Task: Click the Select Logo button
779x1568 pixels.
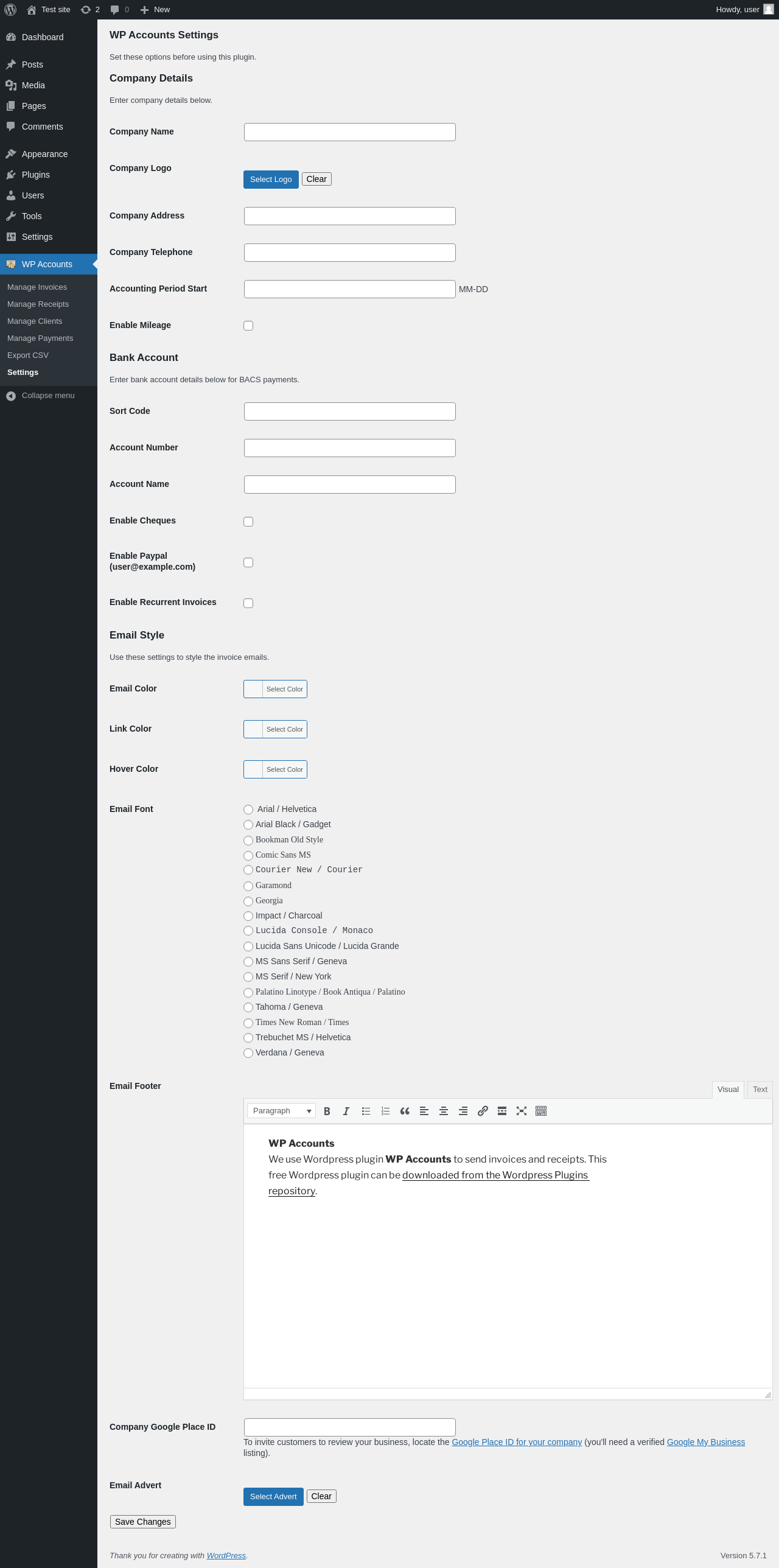Action: coord(271,180)
